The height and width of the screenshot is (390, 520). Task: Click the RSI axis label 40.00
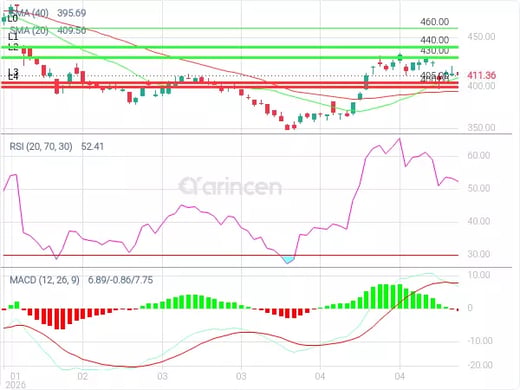click(479, 221)
